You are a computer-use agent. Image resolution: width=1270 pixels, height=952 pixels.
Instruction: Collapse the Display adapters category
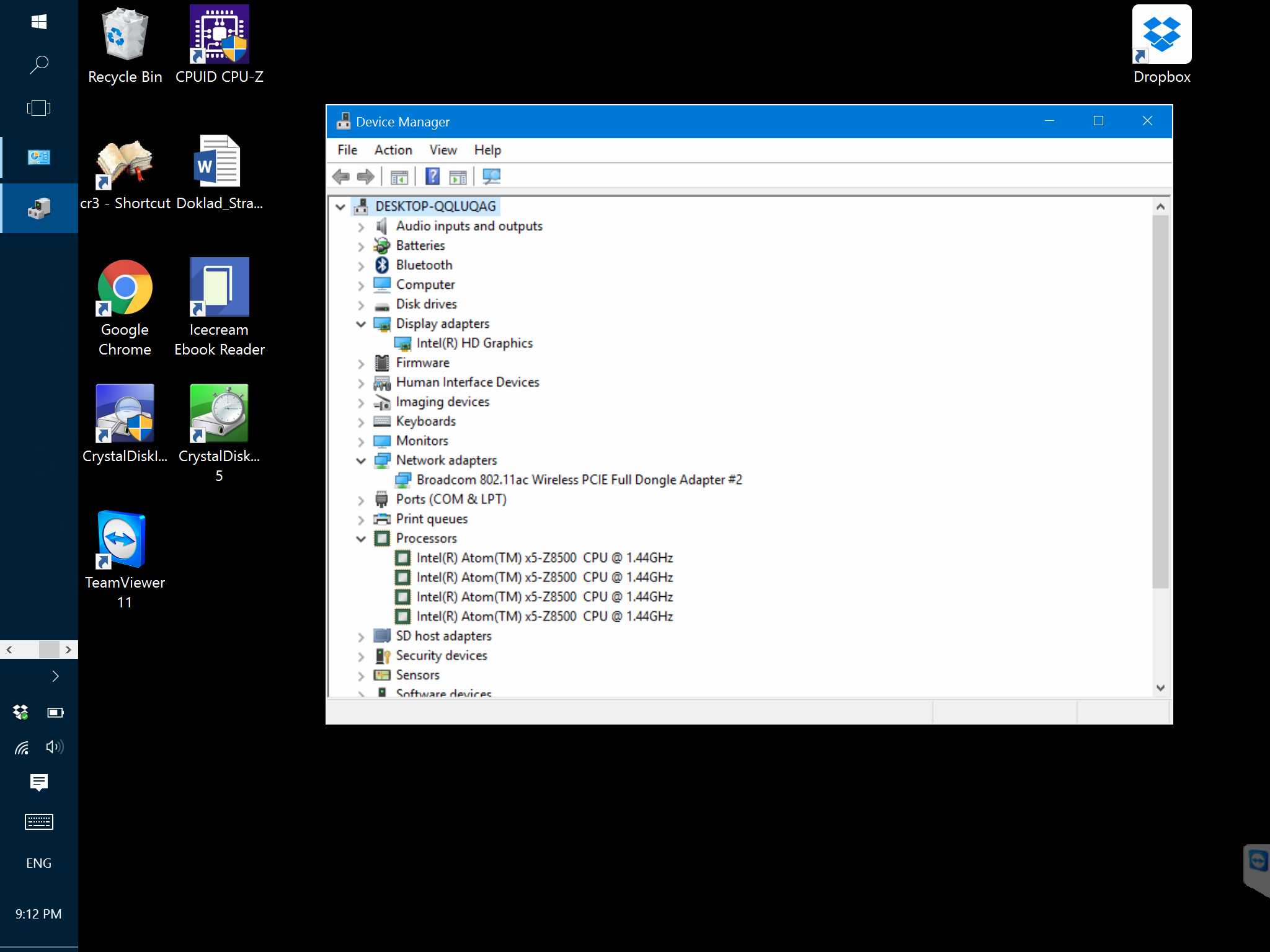click(361, 324)
